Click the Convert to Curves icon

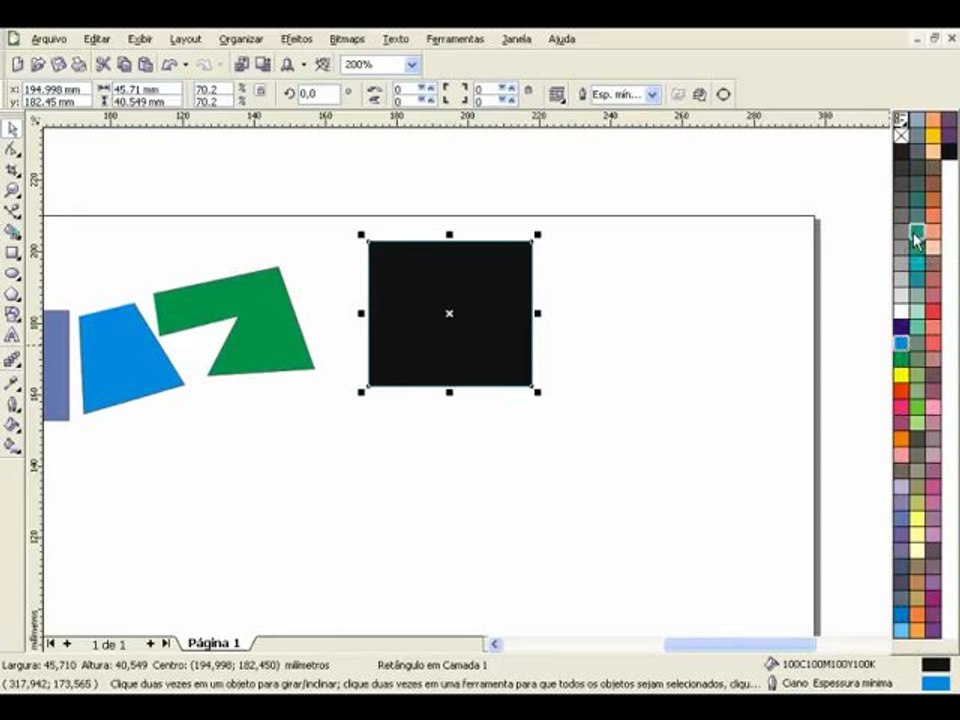coord(724,95)
